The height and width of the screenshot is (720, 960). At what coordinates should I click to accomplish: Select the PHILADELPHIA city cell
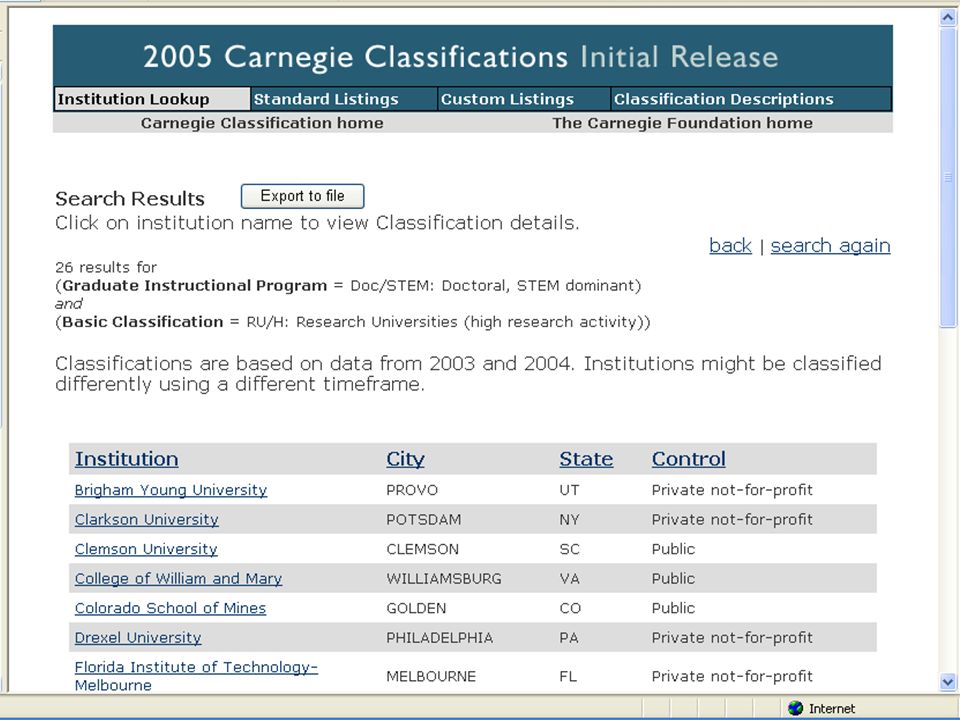tap(440, 637)
